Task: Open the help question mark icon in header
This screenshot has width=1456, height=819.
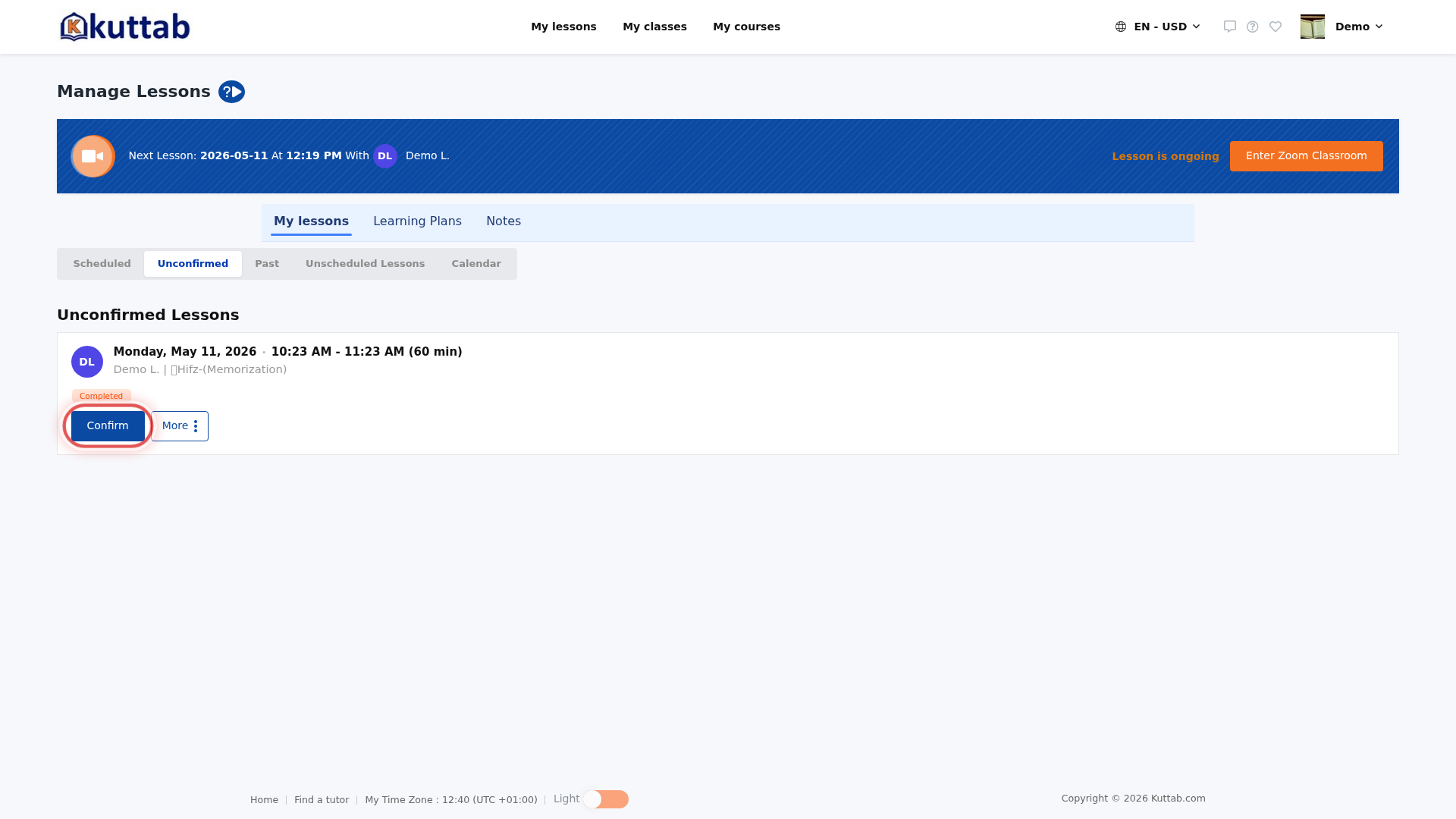Action: 1253,27
